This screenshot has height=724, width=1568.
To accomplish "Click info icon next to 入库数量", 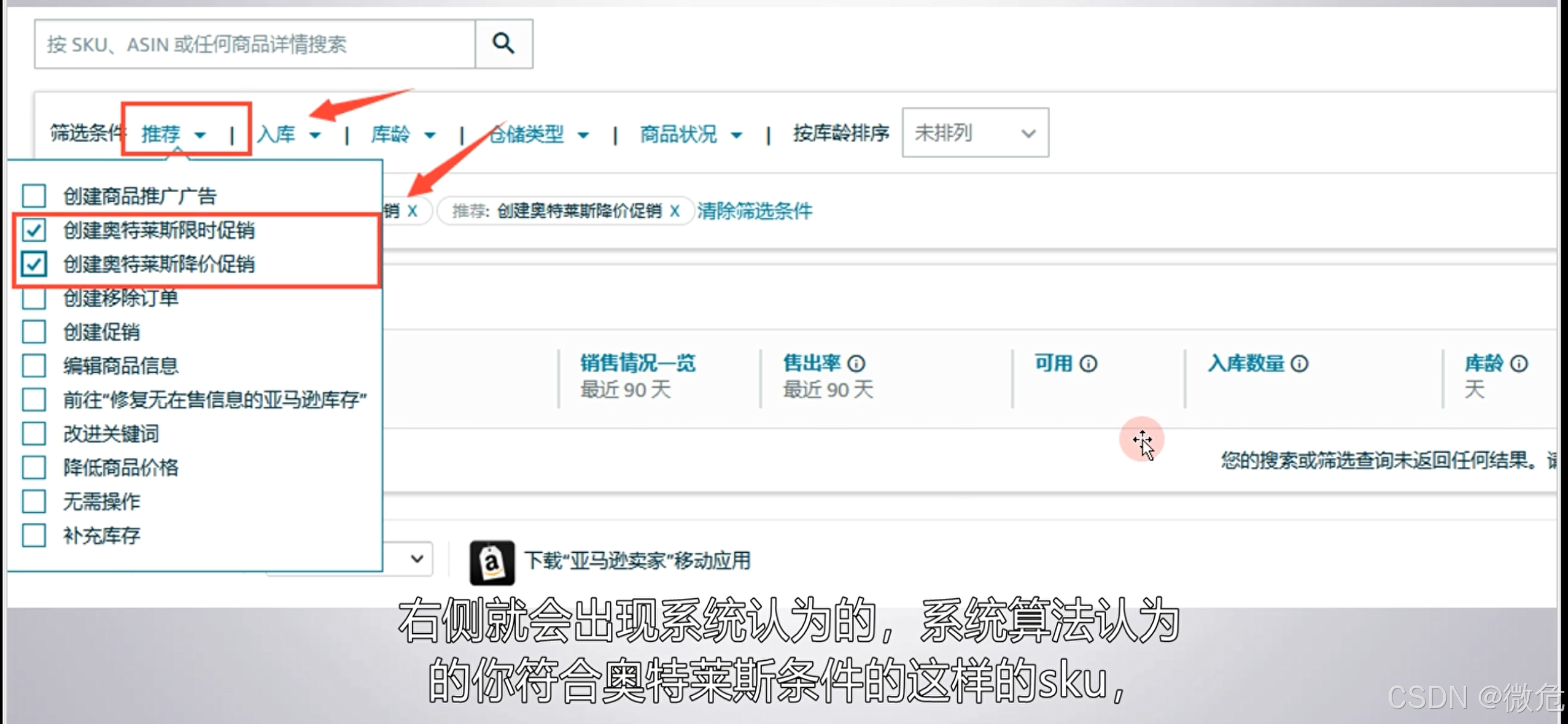I will tap(1299, 364).
